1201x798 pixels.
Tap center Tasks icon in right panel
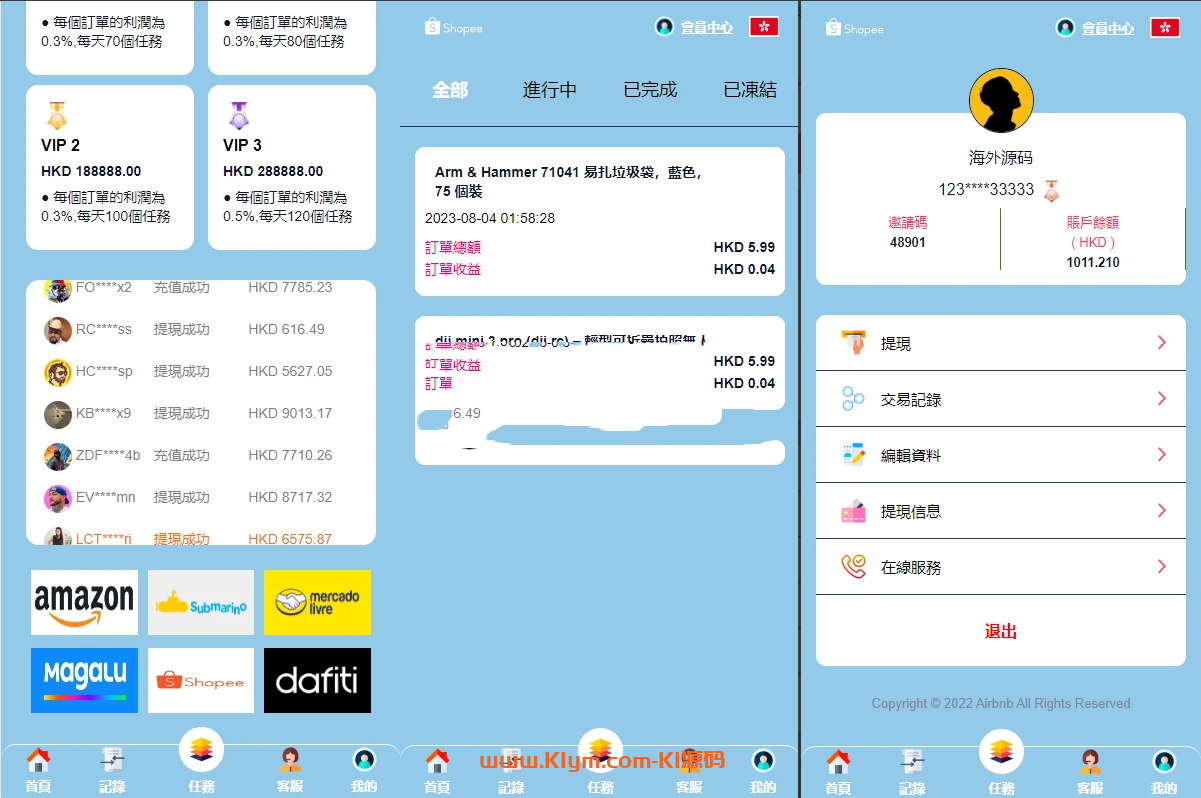click(x=1001, y=751)
